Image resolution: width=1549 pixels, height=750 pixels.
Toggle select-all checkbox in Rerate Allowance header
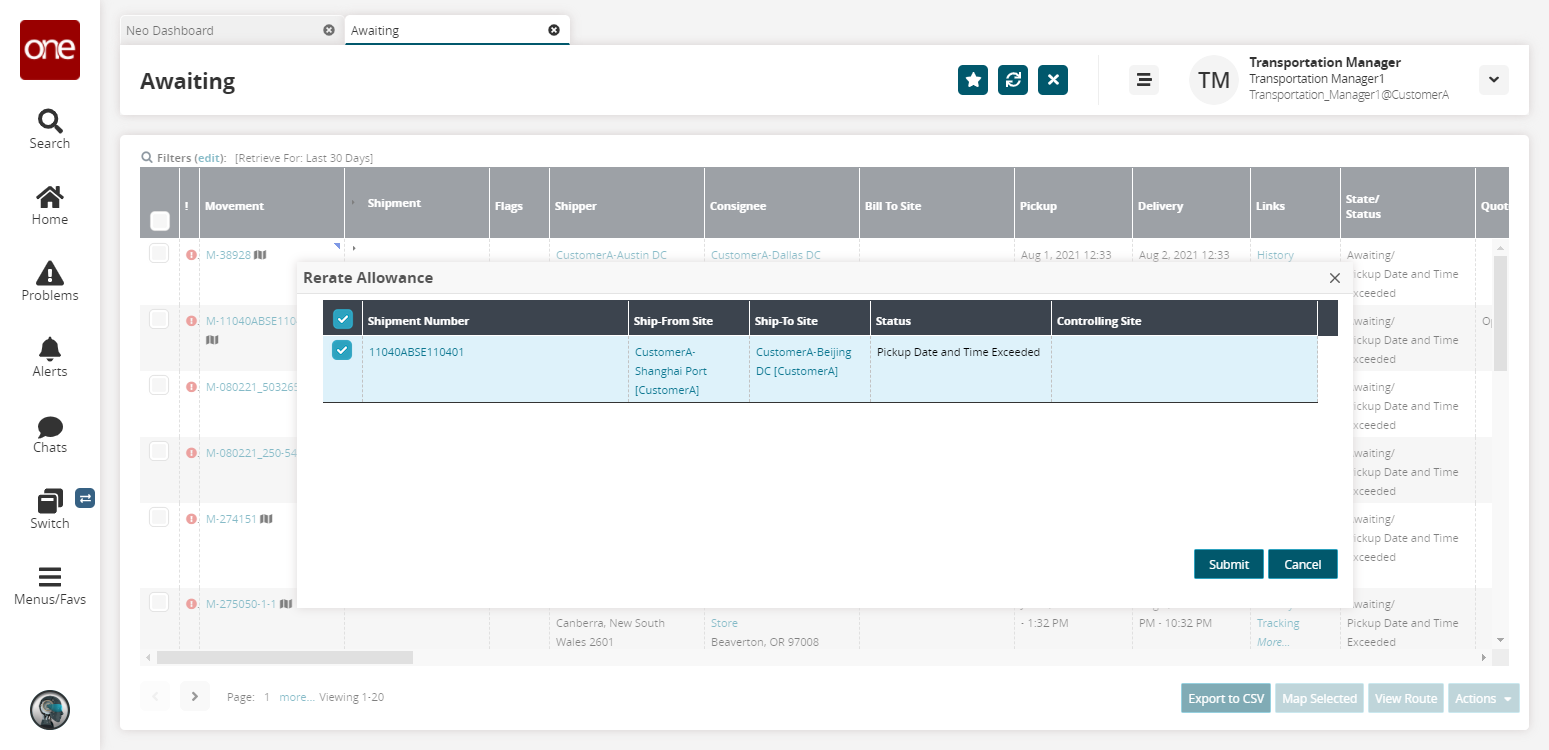pos(342,319)
